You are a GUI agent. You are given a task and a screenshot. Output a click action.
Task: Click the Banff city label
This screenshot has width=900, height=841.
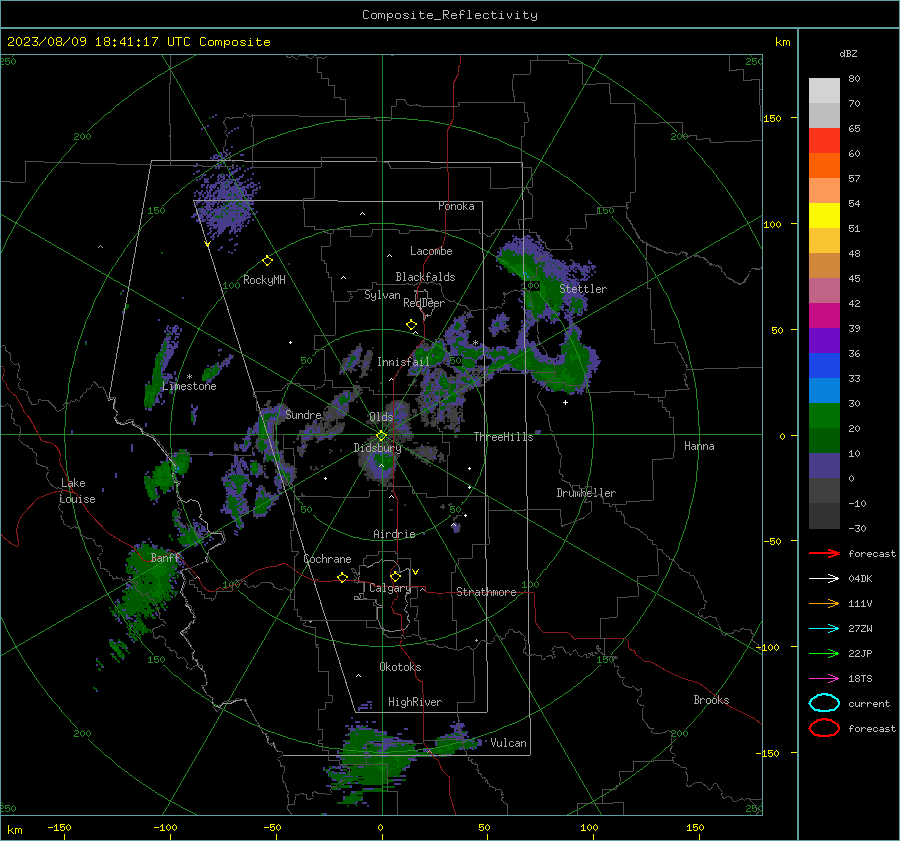point(165,557)
